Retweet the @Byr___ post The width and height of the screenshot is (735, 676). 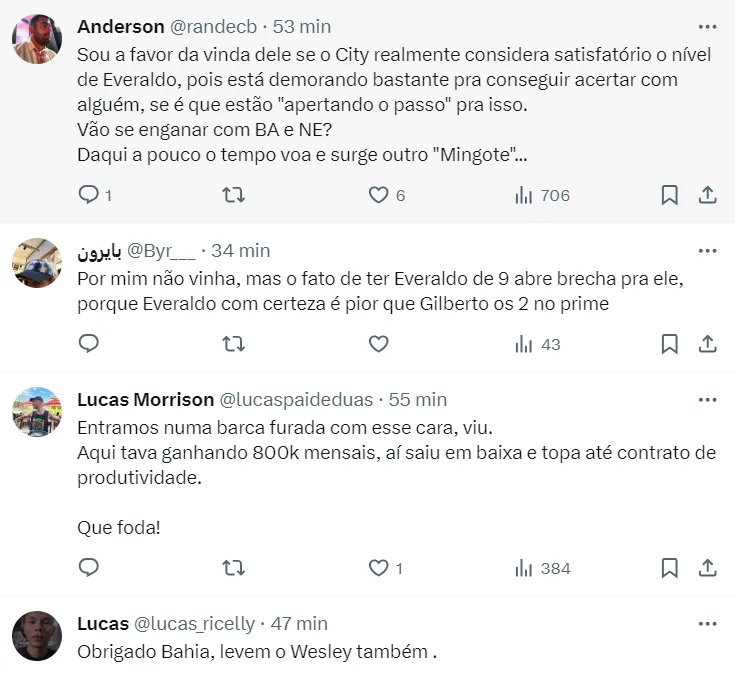click(x=233, y=344)
